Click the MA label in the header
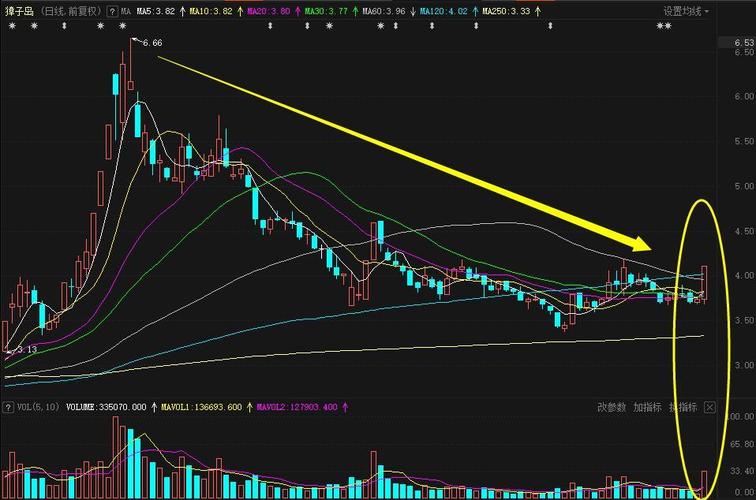The width and height of the screenshot is (756, 500). pyautogui.click(x=124, y=11)
